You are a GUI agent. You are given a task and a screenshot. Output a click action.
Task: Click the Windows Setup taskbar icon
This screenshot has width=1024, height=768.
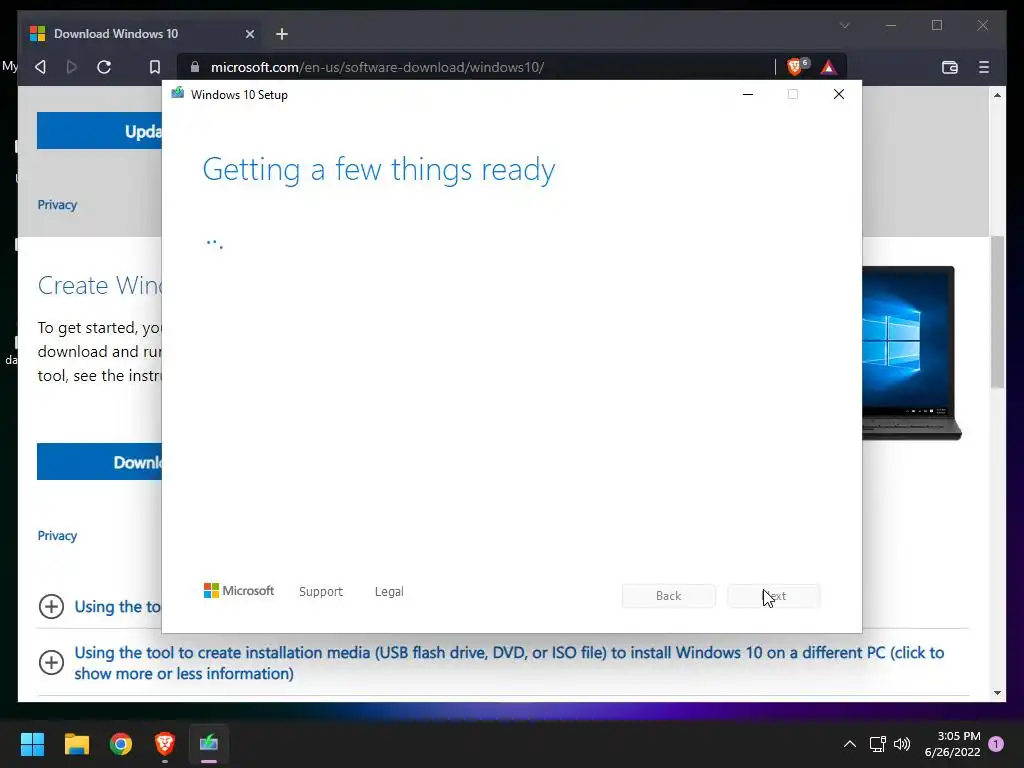209,744
